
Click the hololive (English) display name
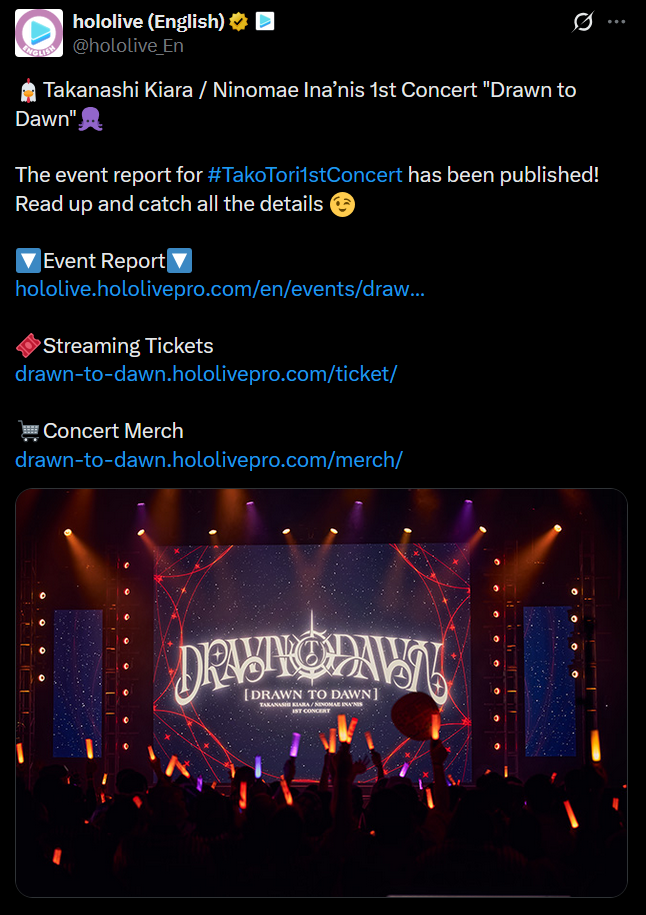(148, 22)
